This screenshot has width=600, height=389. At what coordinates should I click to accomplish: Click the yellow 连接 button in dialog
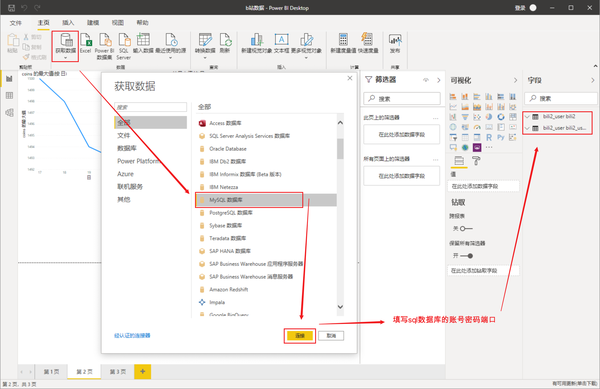pos(300,336)
